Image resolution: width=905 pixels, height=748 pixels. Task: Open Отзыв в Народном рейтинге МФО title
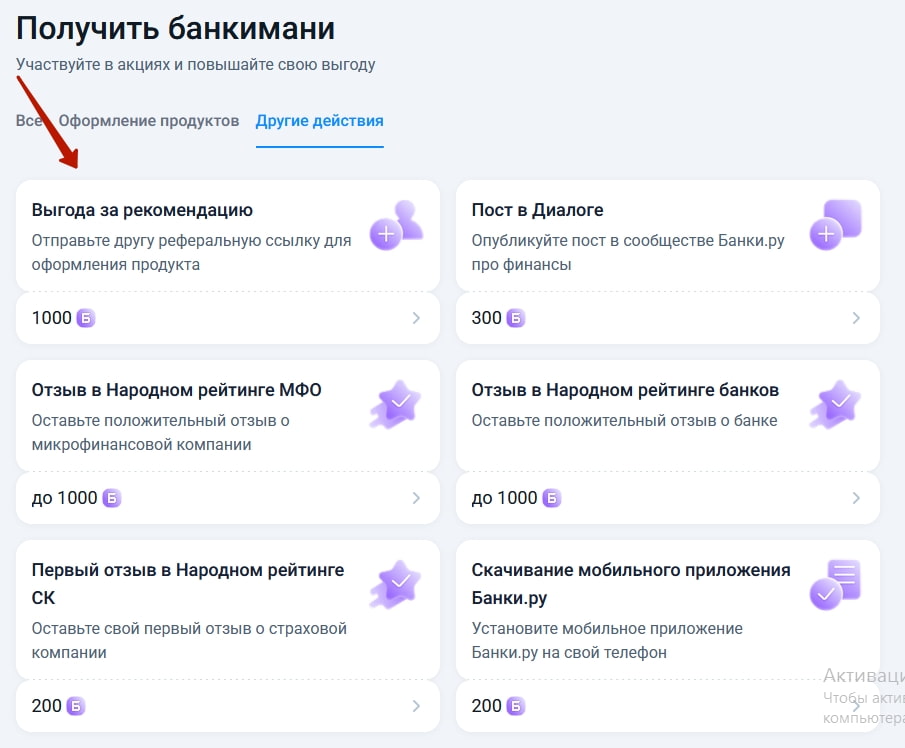(177, 390)
